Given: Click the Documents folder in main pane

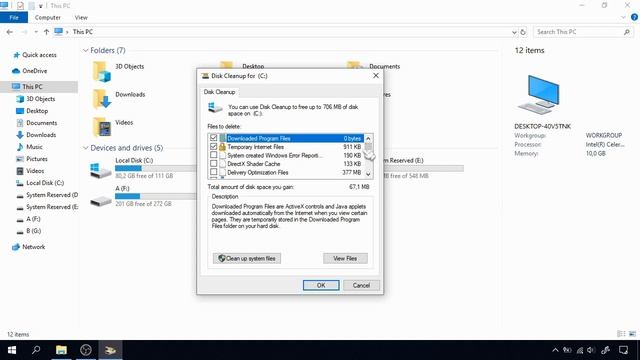Looking at the screenshot, I should [x=384, y=66].
